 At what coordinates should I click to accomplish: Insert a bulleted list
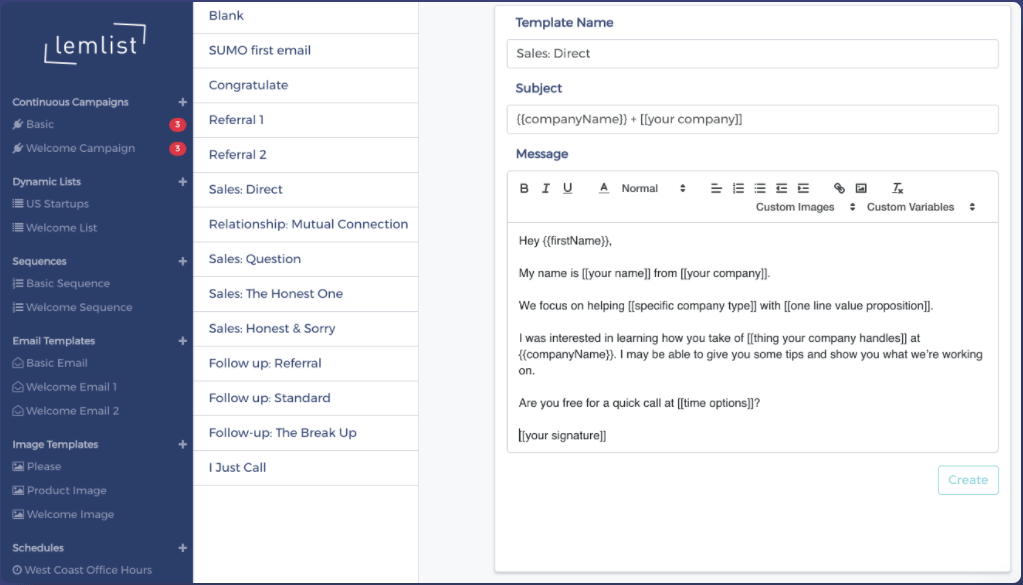coord(759,188)
